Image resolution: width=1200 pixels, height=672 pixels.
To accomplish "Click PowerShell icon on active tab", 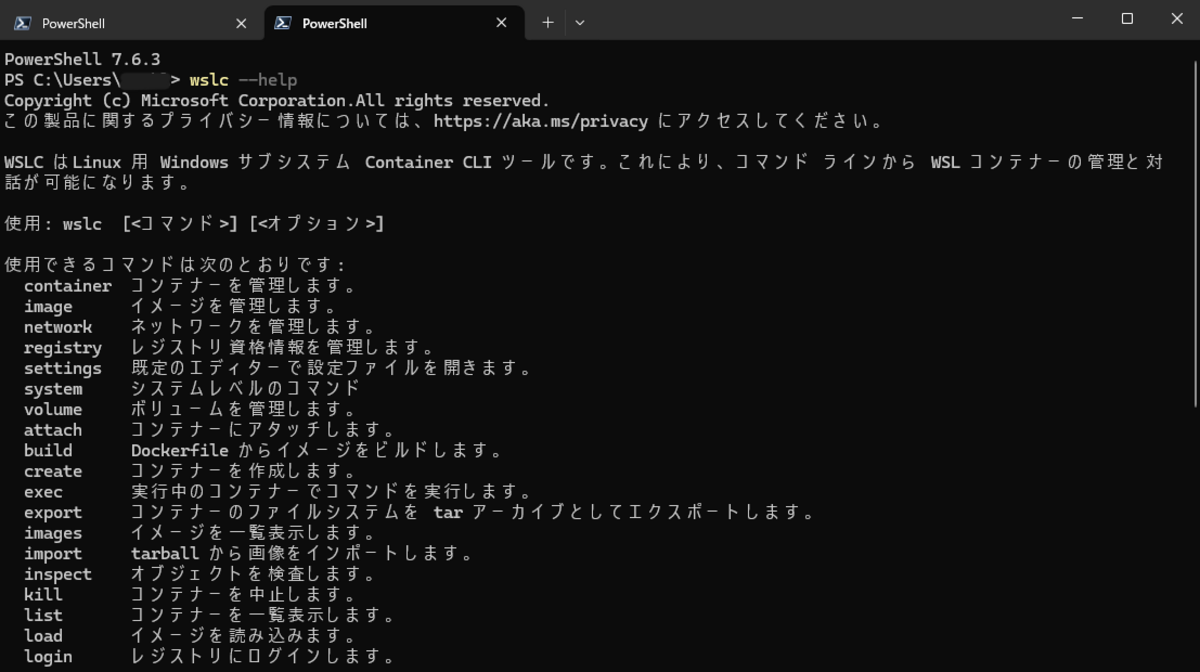I will [x=283, y=23].
